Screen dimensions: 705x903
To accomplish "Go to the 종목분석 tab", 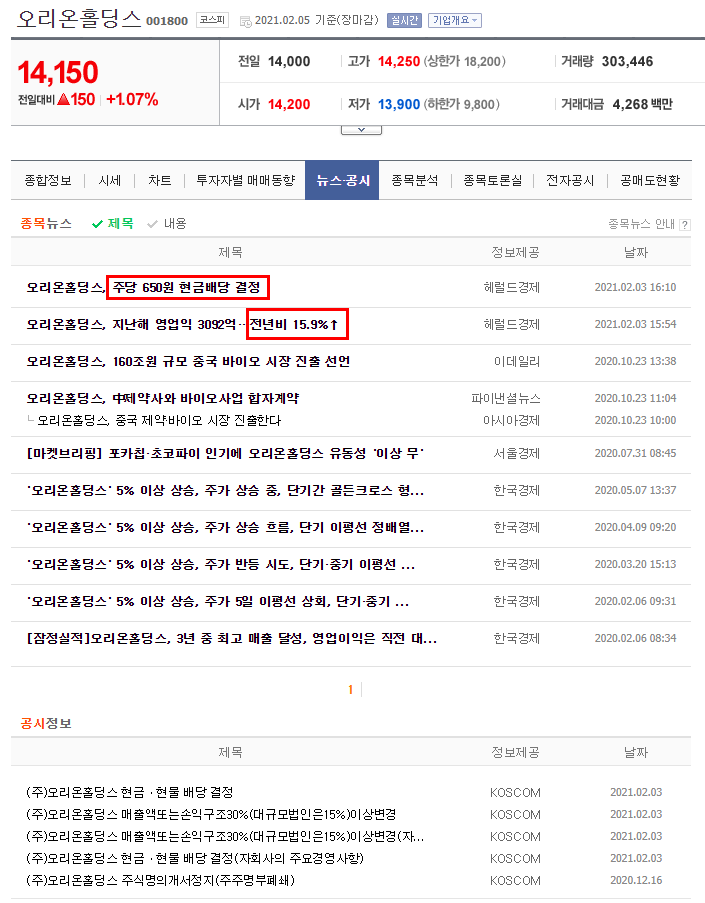I will tap(415, 181).
